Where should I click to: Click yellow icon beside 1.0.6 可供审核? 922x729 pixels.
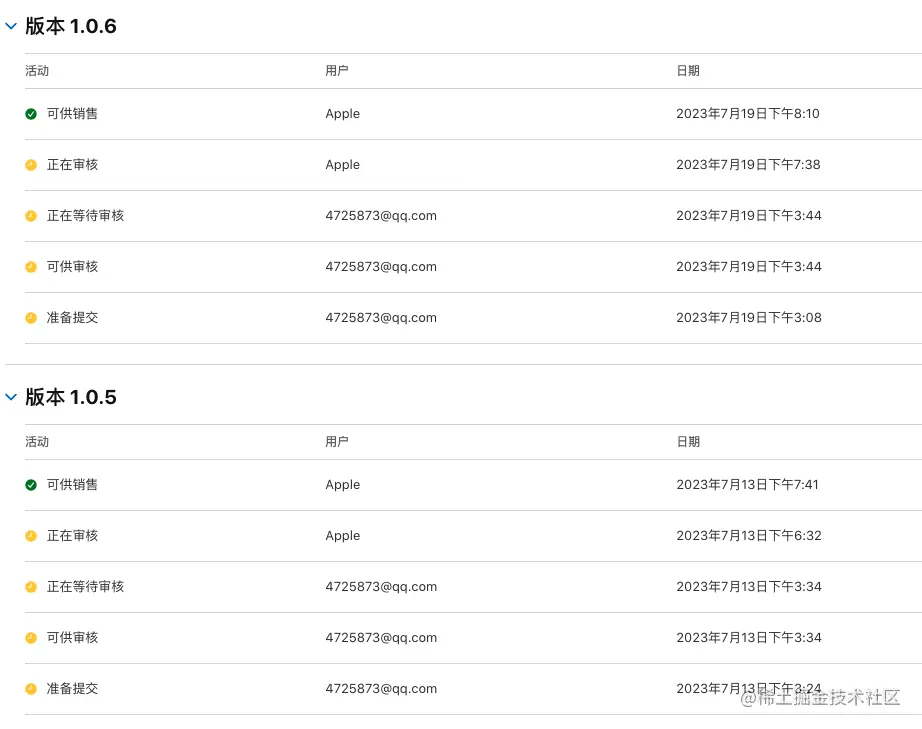31,267
